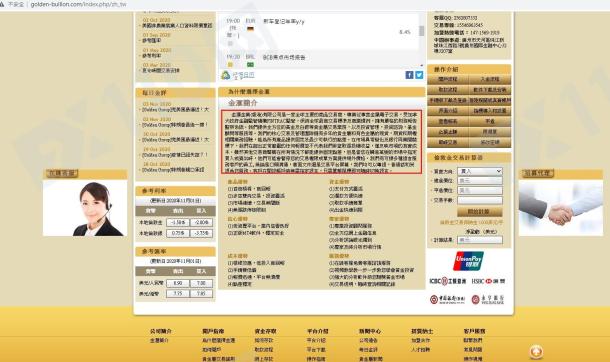Click the economic calendar logo icon
This screenshot has height=362, width=610.
[226, 75]
